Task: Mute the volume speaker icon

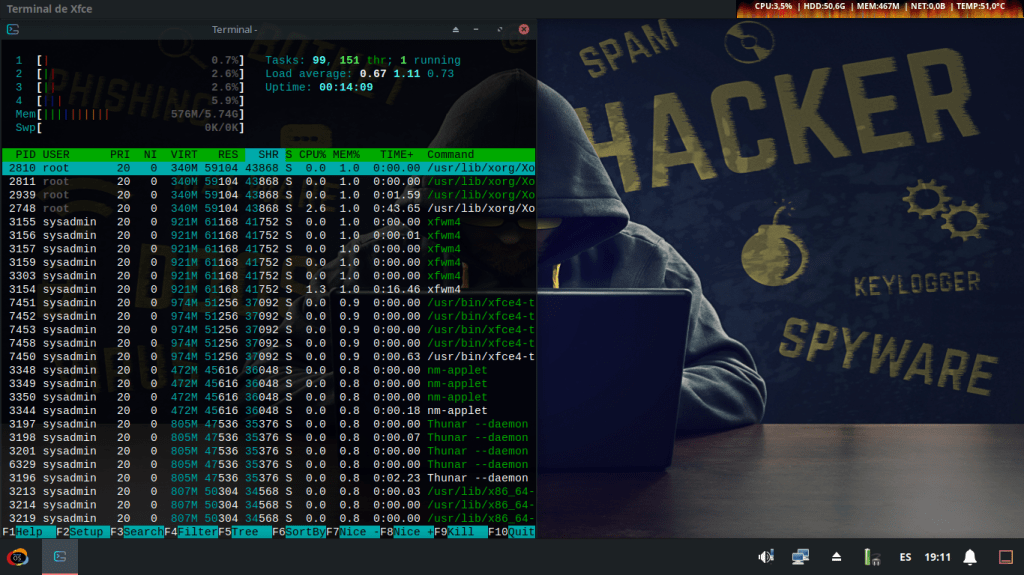Action: [766, 557]
